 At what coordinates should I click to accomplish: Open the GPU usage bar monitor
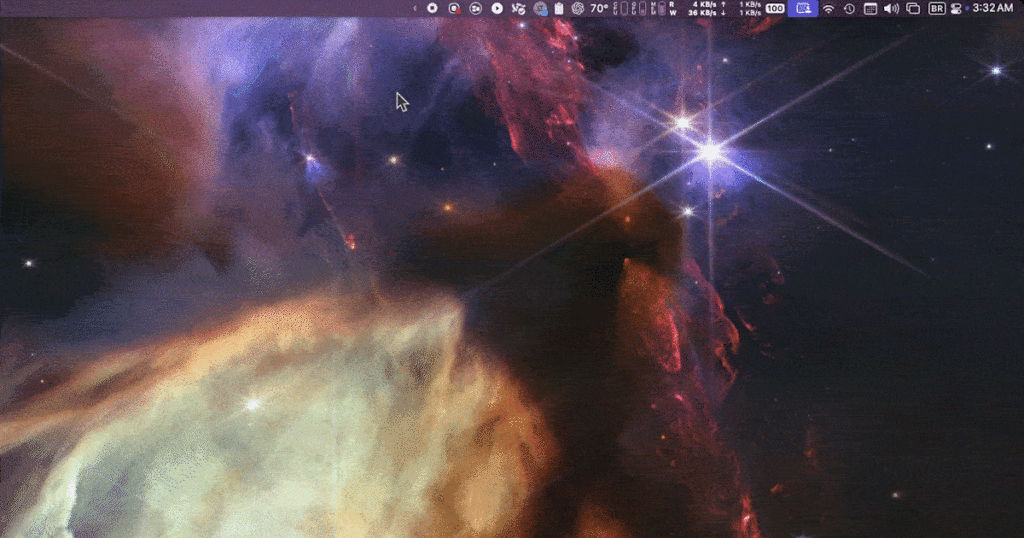pyautogui.click(x=640, y=8)
